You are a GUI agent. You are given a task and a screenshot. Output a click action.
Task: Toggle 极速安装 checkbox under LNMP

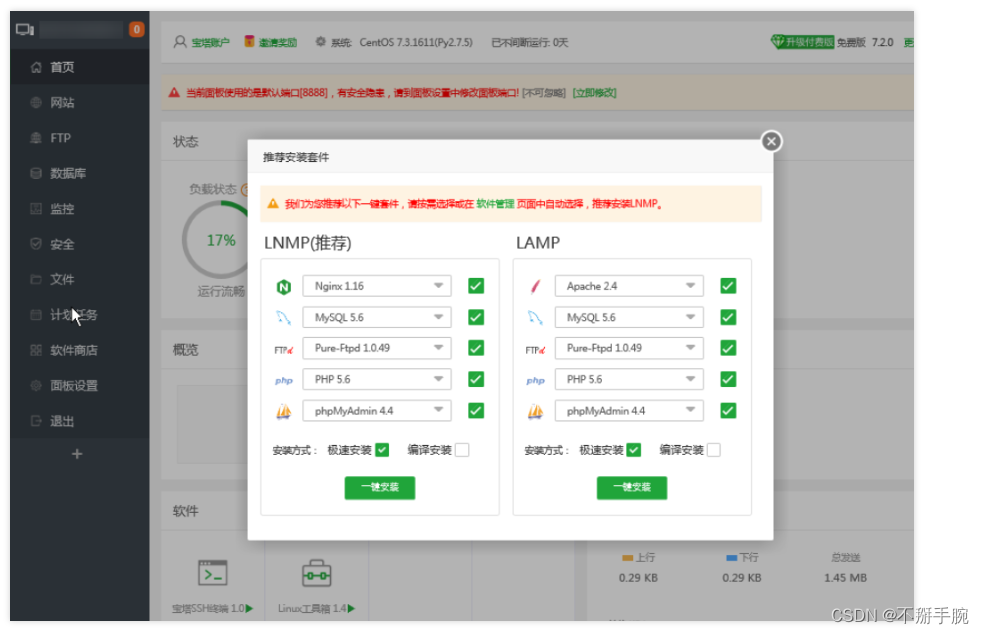point(382,450)
